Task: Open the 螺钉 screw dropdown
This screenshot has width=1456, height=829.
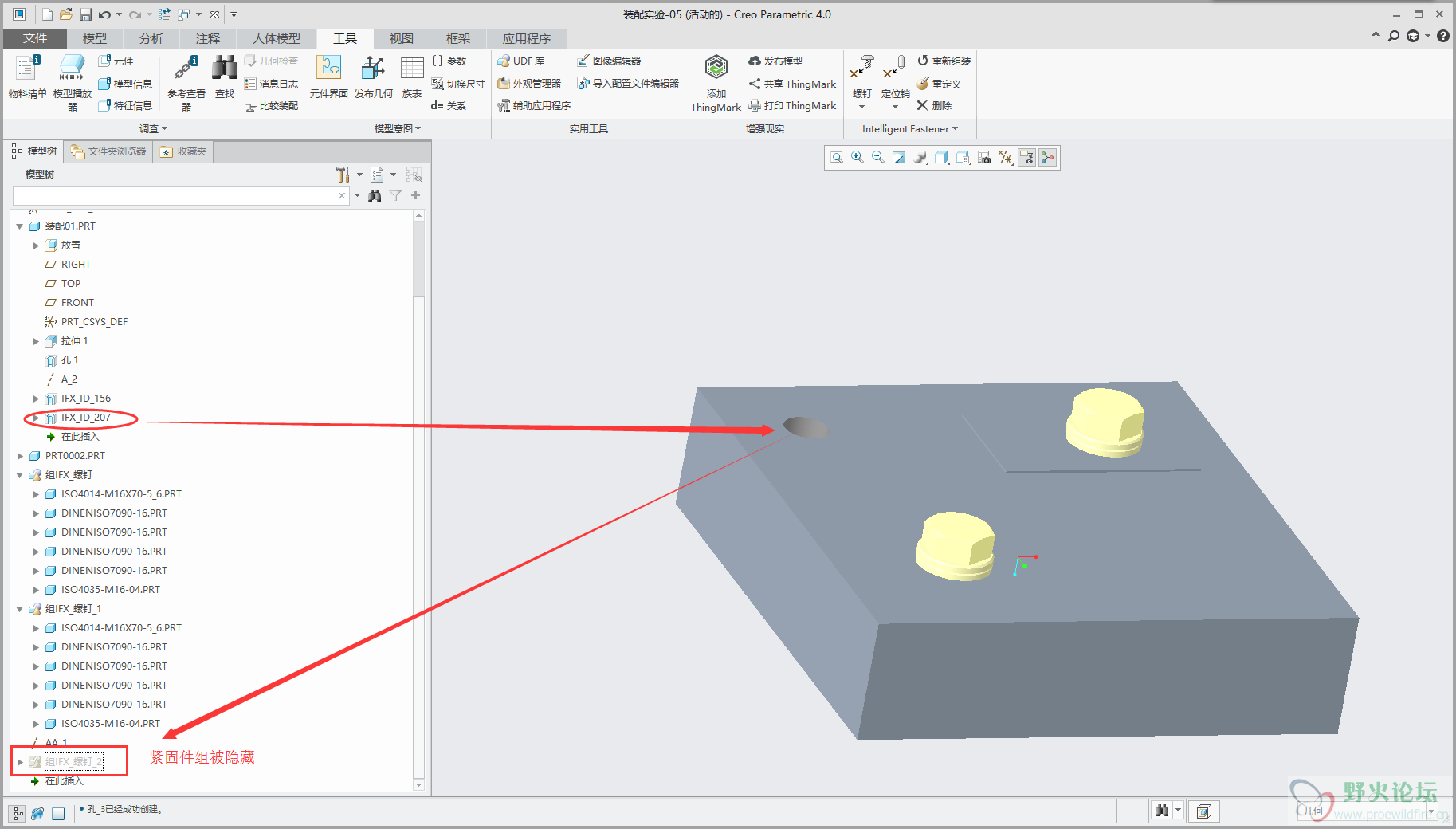Action: [861, 107]
